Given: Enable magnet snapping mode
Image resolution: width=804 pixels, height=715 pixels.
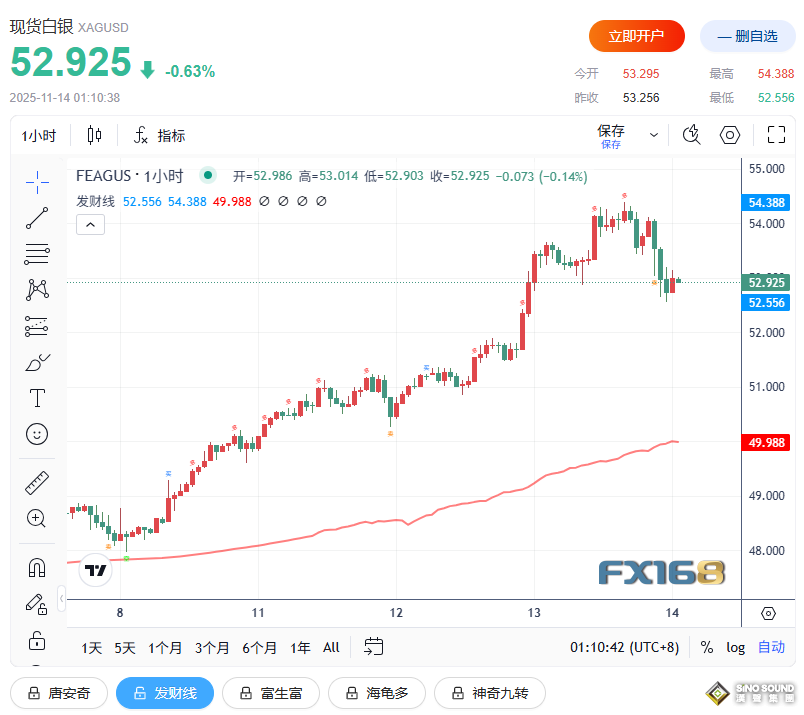Looking at the screenshot, I should pyautogui.click(x=37, y=567).
